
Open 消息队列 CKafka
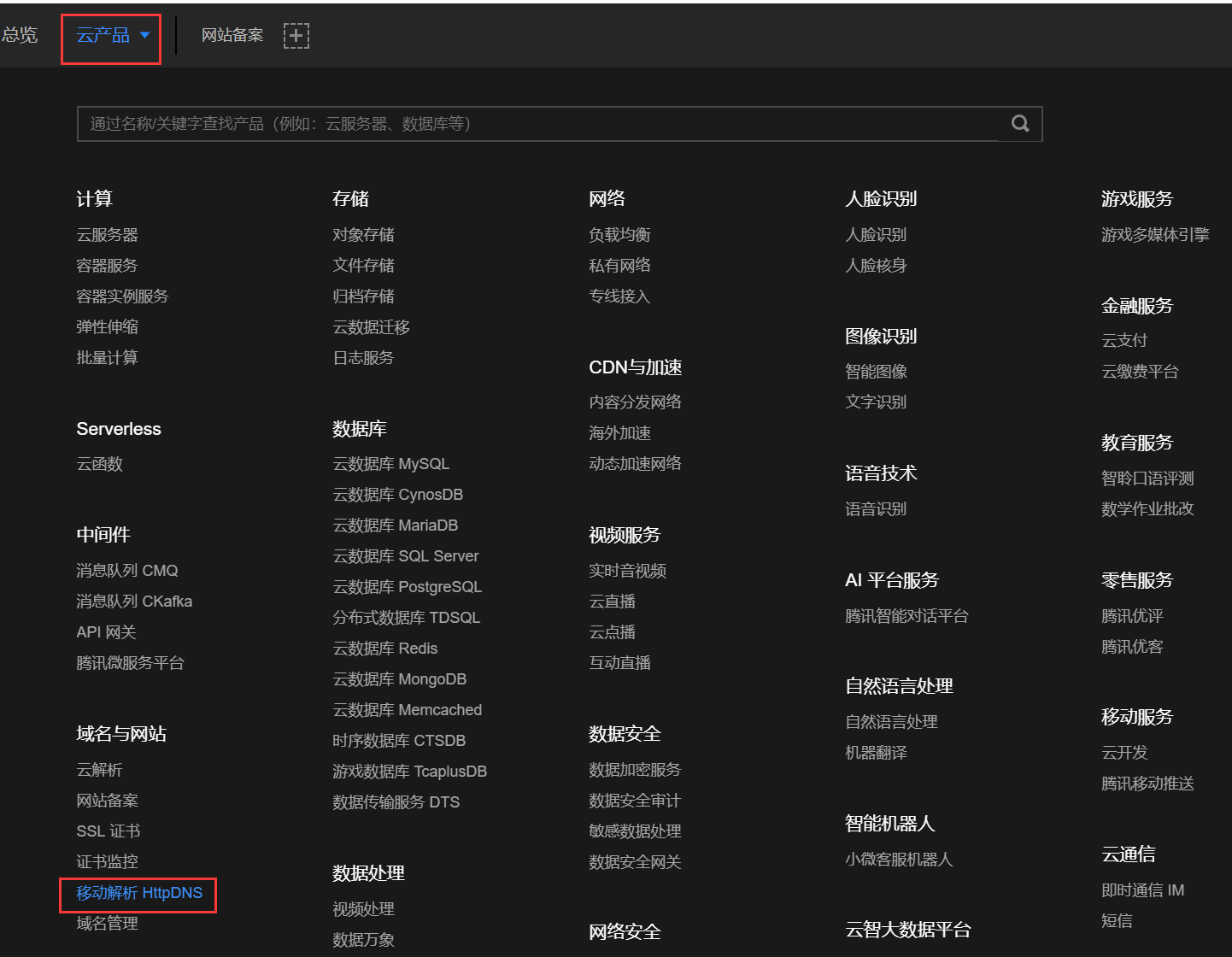pos(134,602)
